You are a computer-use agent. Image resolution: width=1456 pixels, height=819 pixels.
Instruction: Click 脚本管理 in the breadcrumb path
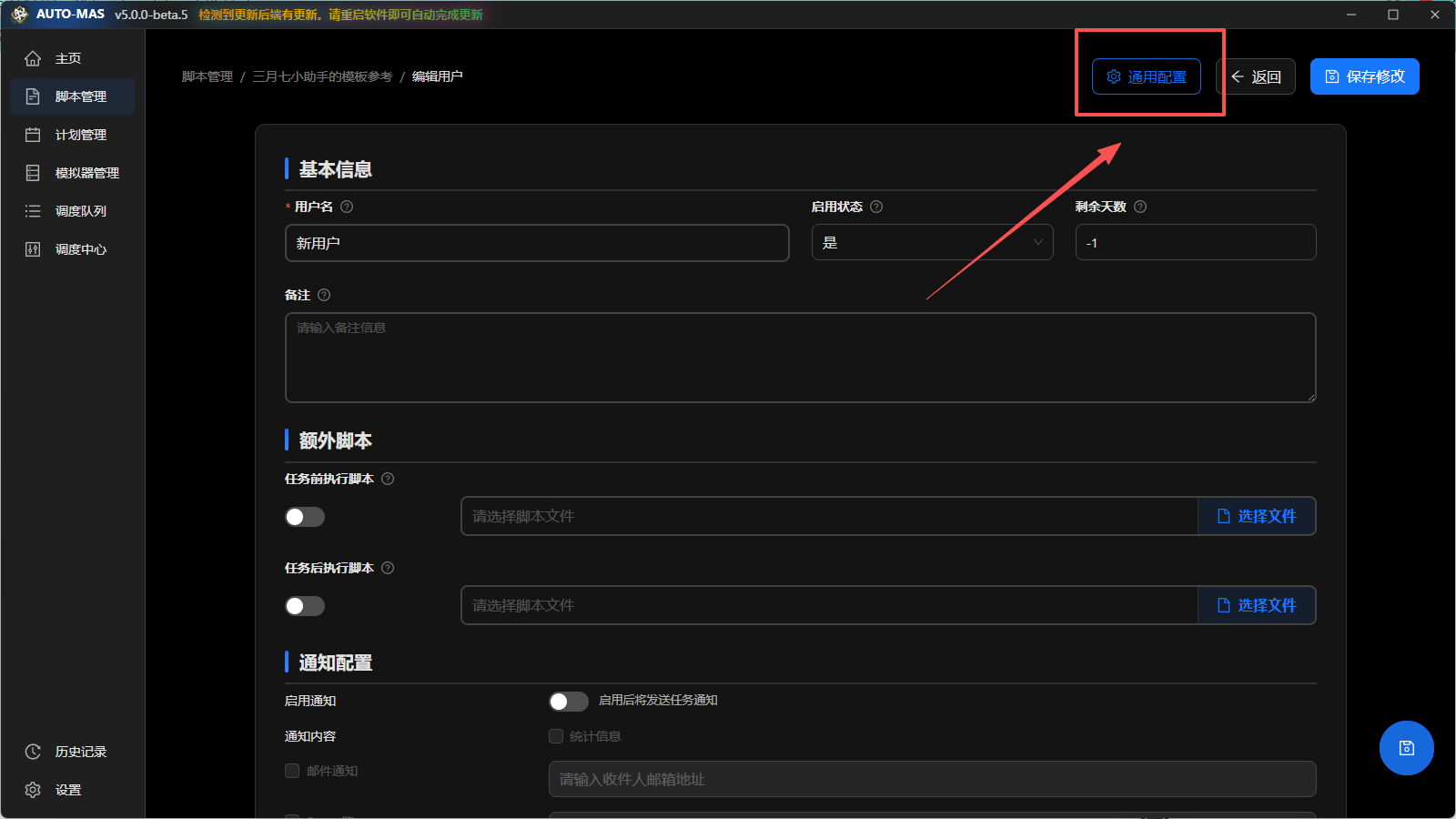click(x=207, y=76)
